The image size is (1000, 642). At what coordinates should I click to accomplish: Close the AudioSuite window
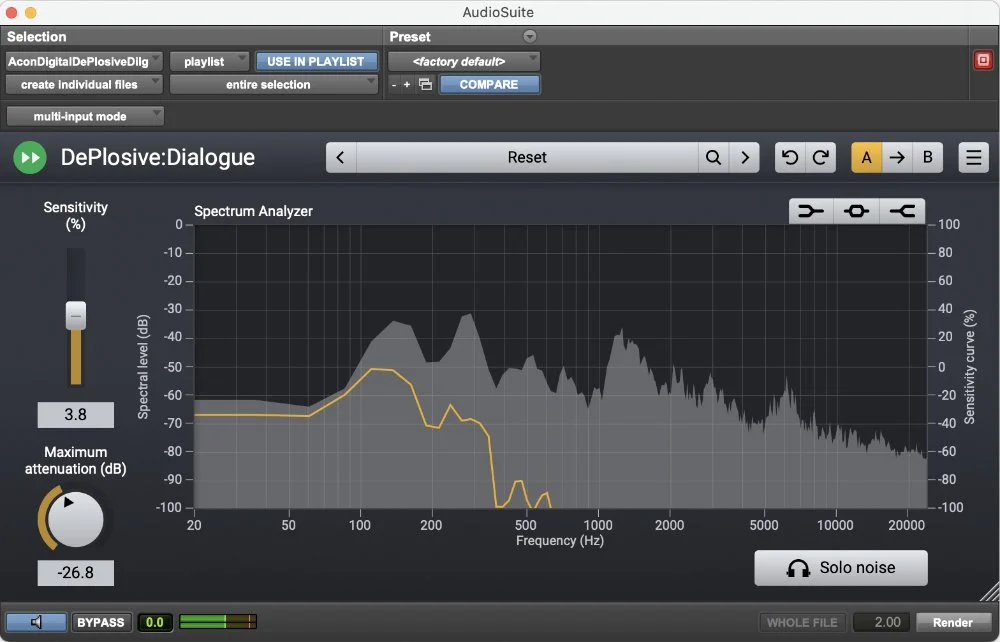11,12
